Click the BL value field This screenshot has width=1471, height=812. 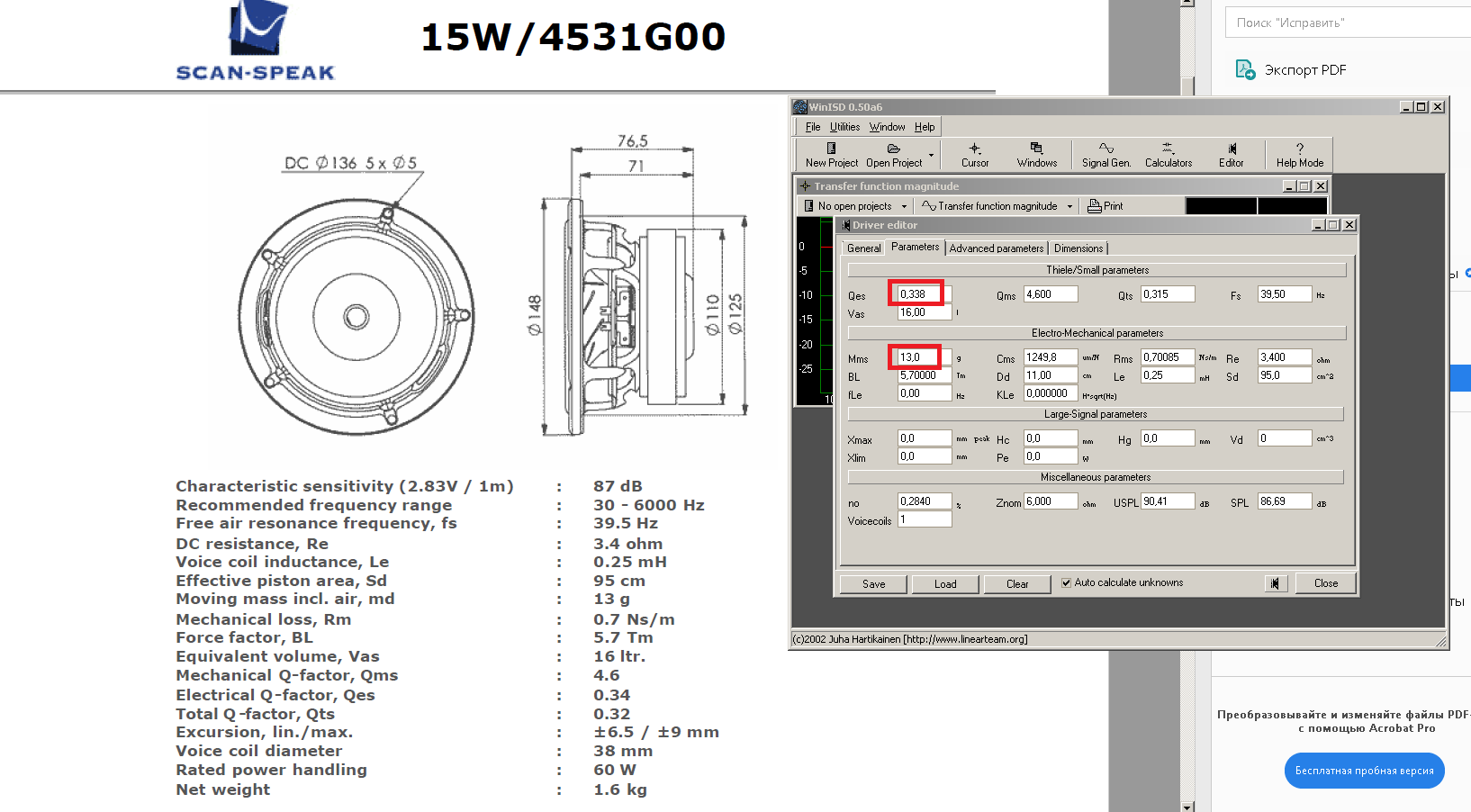925,375
